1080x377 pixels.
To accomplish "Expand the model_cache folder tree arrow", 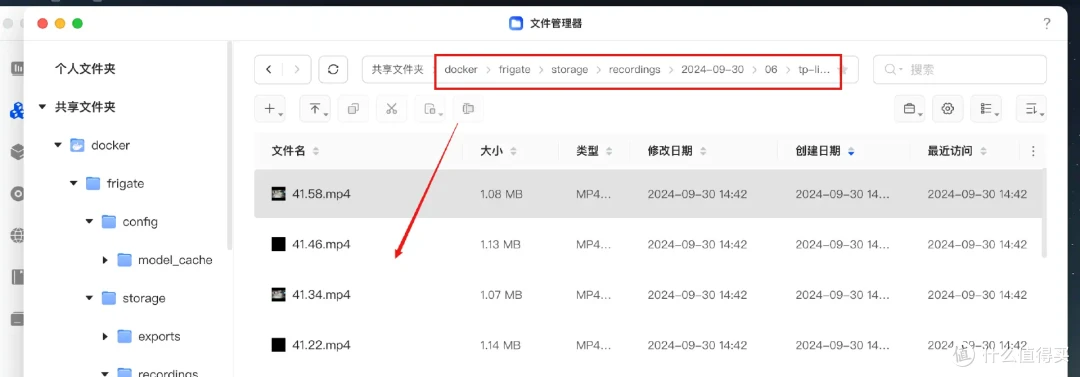I will pyautogui.click(x=105, y=260).
